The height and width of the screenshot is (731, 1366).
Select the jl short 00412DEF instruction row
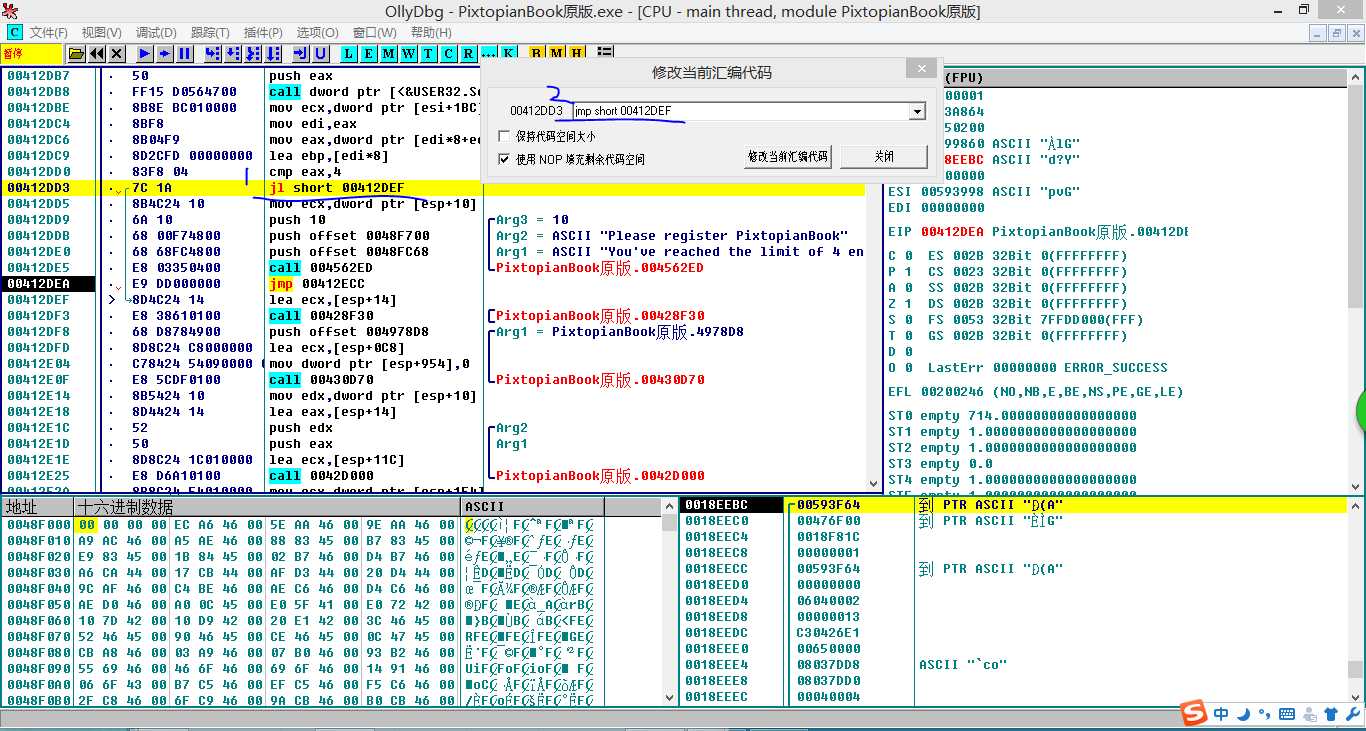(434, 188)
